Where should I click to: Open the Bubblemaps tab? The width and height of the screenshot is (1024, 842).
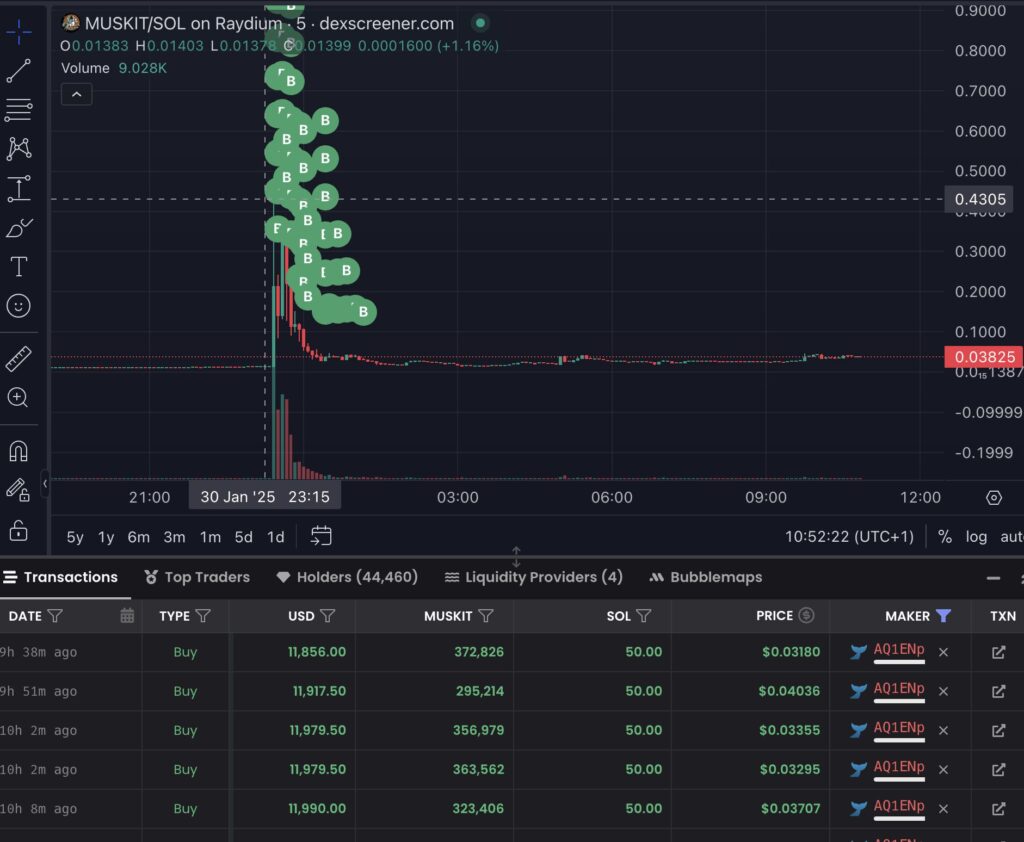(705, 577)
